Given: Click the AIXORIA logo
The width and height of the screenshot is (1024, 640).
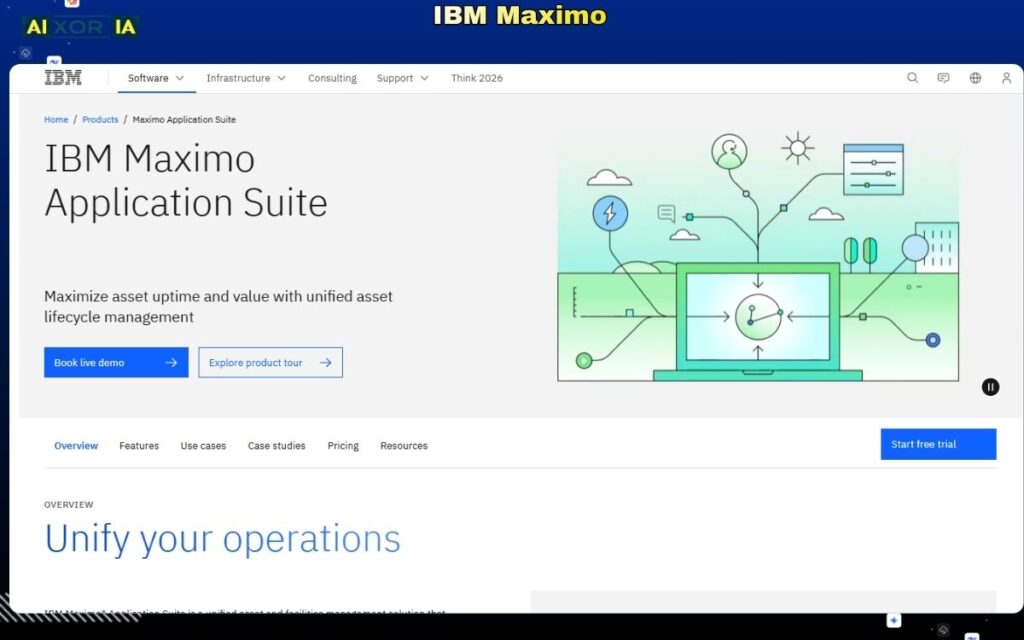Looking at the screenshot, I should (80, 26).
